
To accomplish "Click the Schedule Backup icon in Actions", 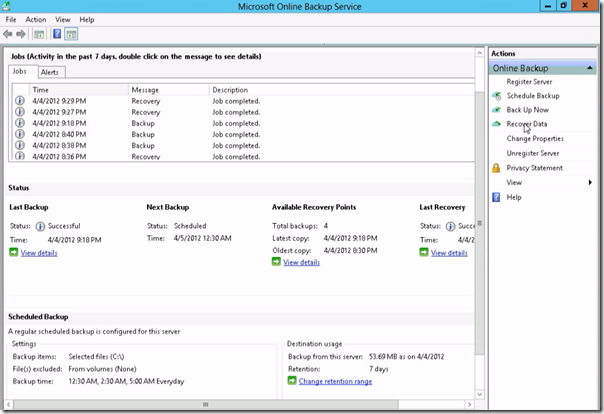I will click(x=497, y=96).
